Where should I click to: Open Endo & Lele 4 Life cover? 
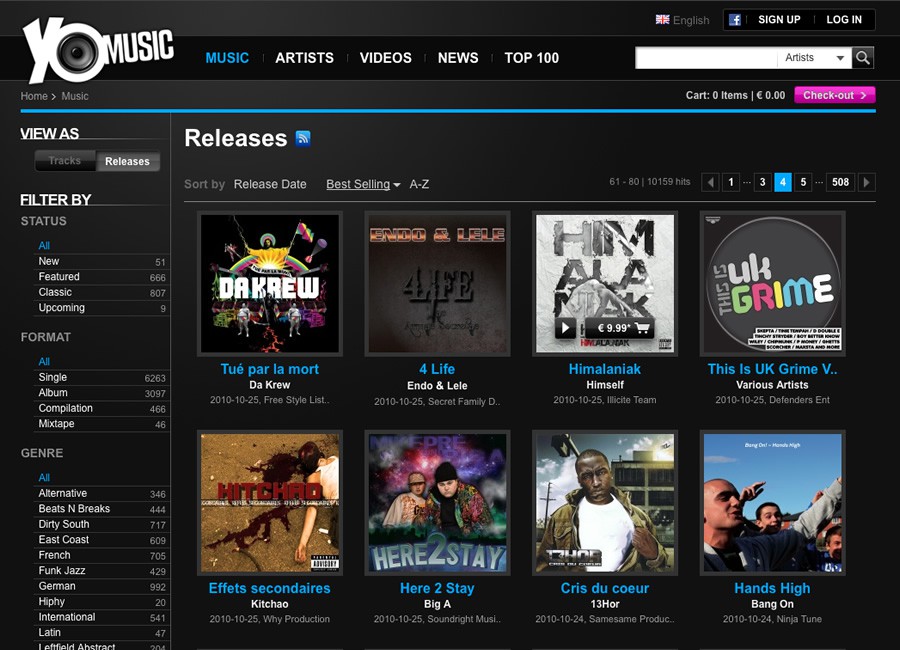click(x=437, y=284)
